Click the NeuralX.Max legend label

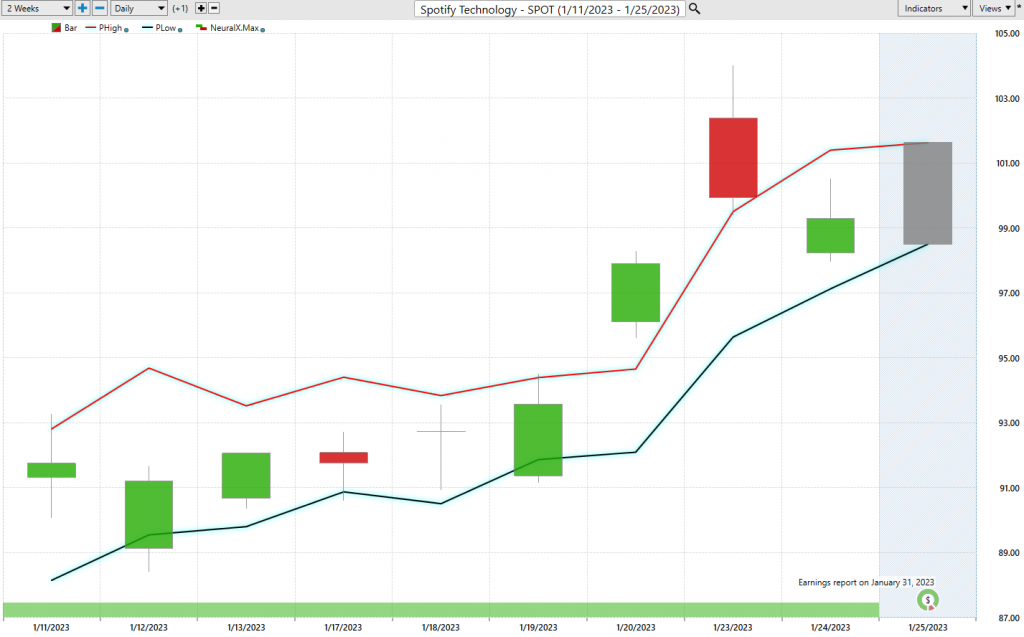tap(234, 28)
